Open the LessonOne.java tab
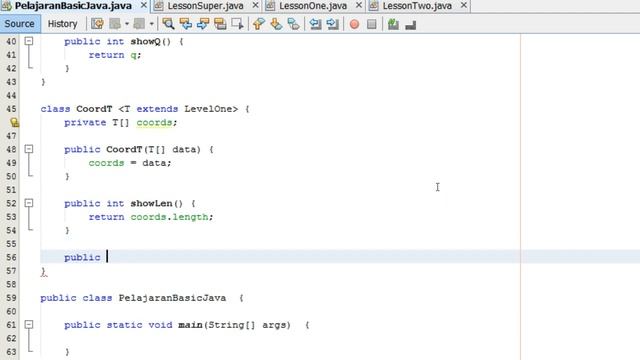The height and width of the screenshot is (360, 640). click(x=313, y=6)
